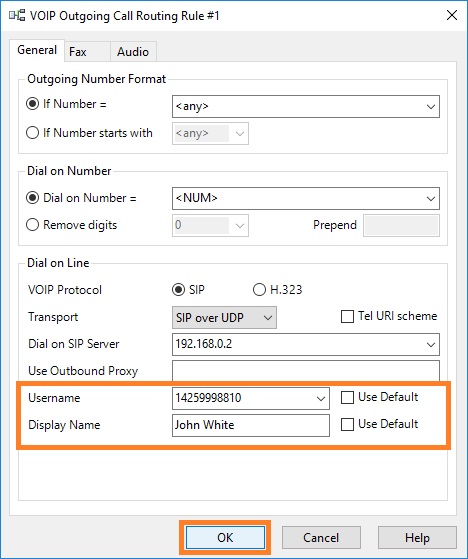468x559 pixels.
Task: Select the 'If Number starts with' option
Action: point(32,133)
